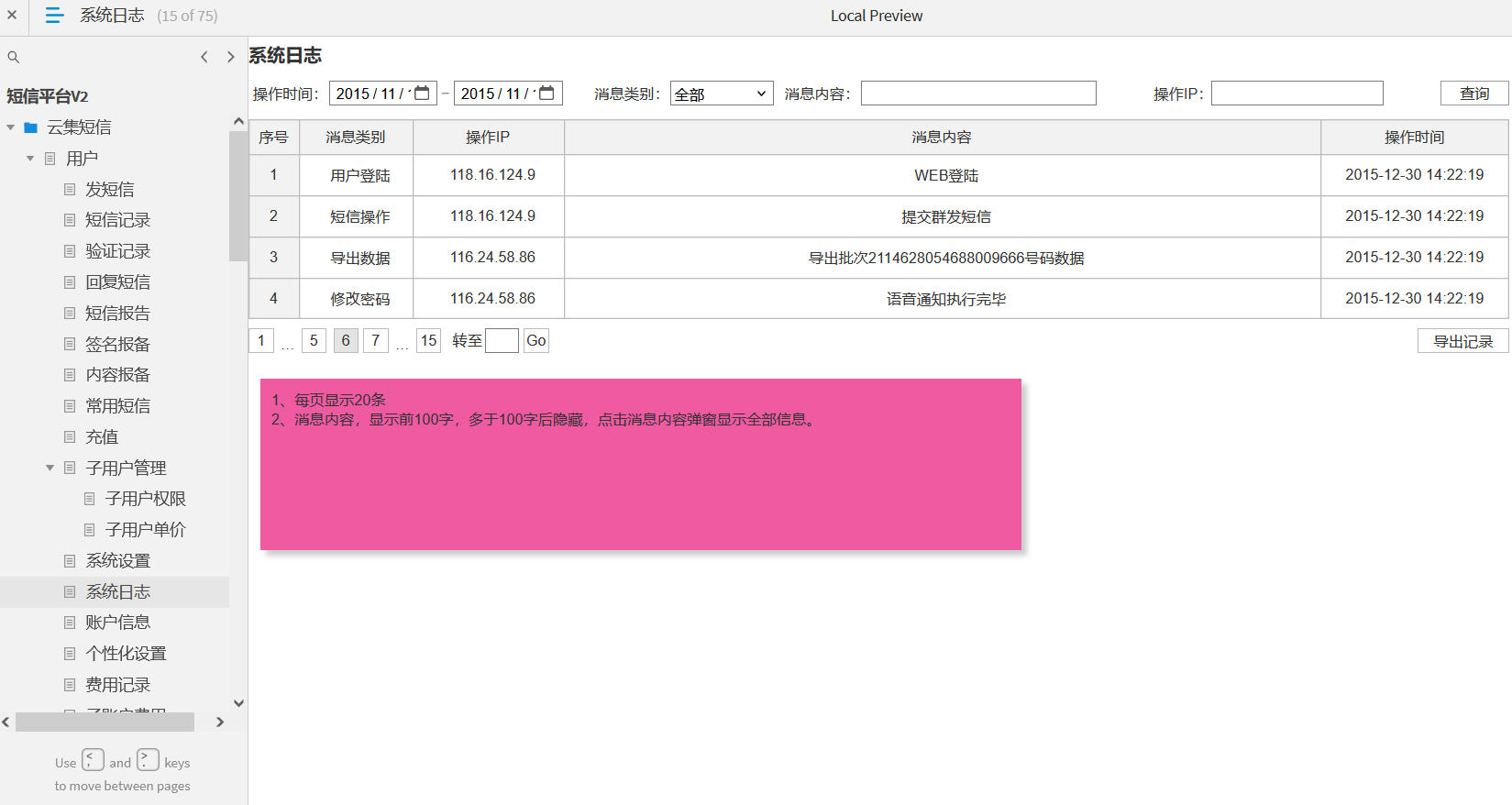Click page icon beside 系统设置
This screenshot has height=805, width=1512.
70,561
